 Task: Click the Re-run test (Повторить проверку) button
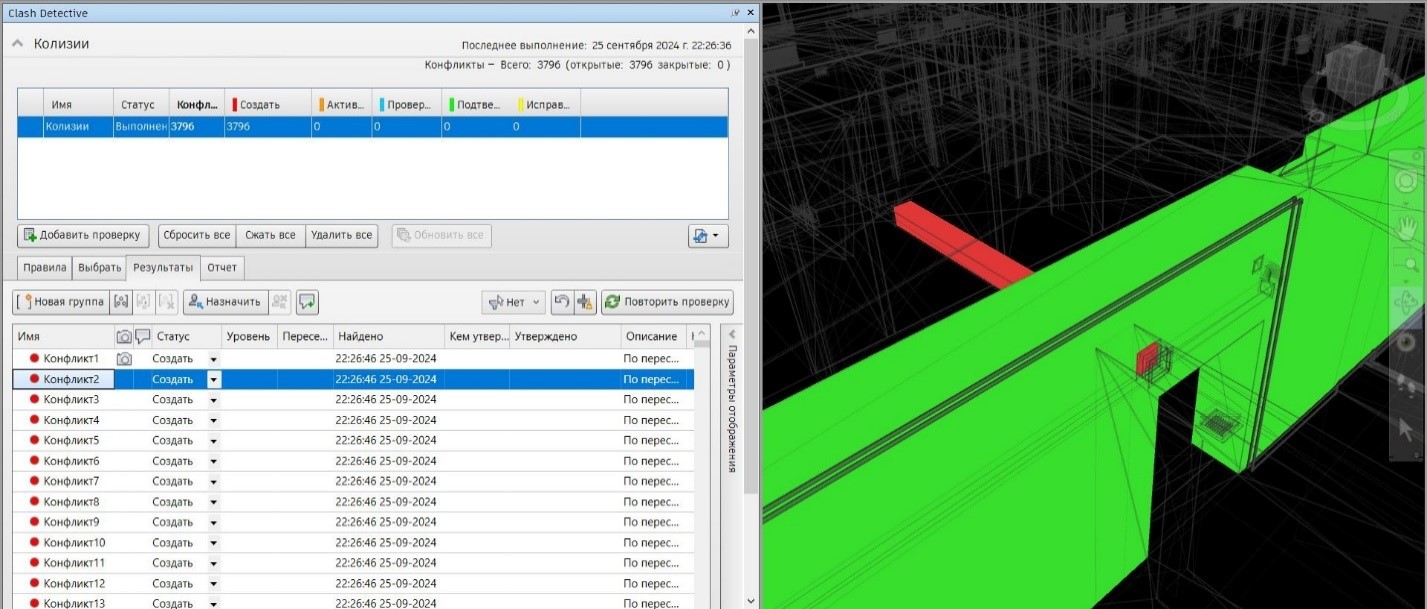point(667,302)
